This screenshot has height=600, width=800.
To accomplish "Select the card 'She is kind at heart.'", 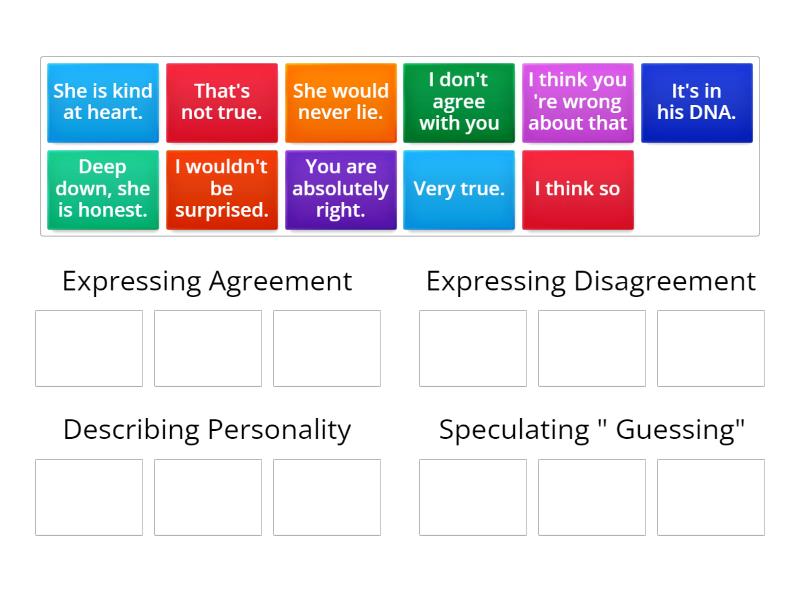I will tap(102, 102).
